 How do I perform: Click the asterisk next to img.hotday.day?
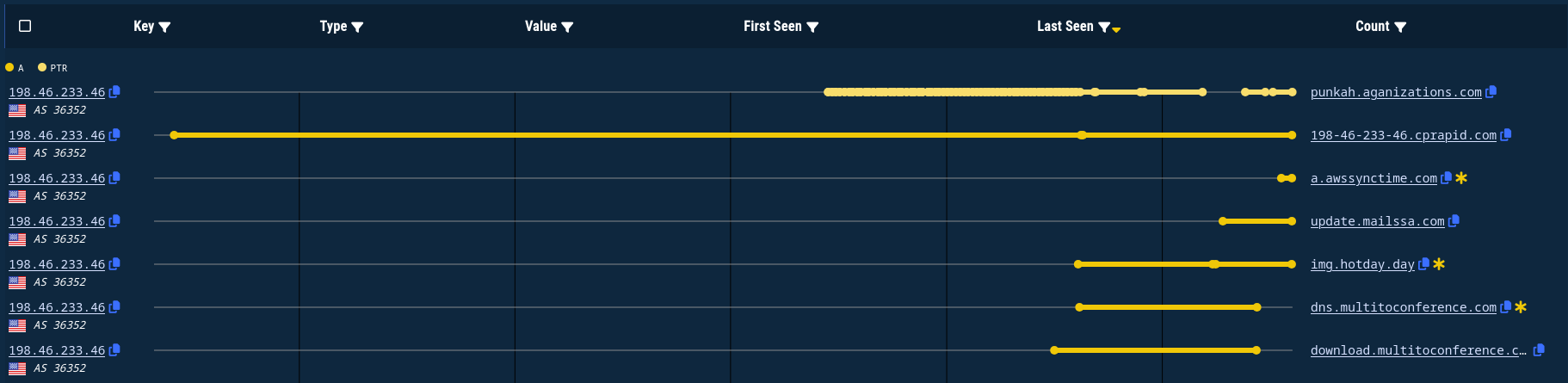[1439, 263]
